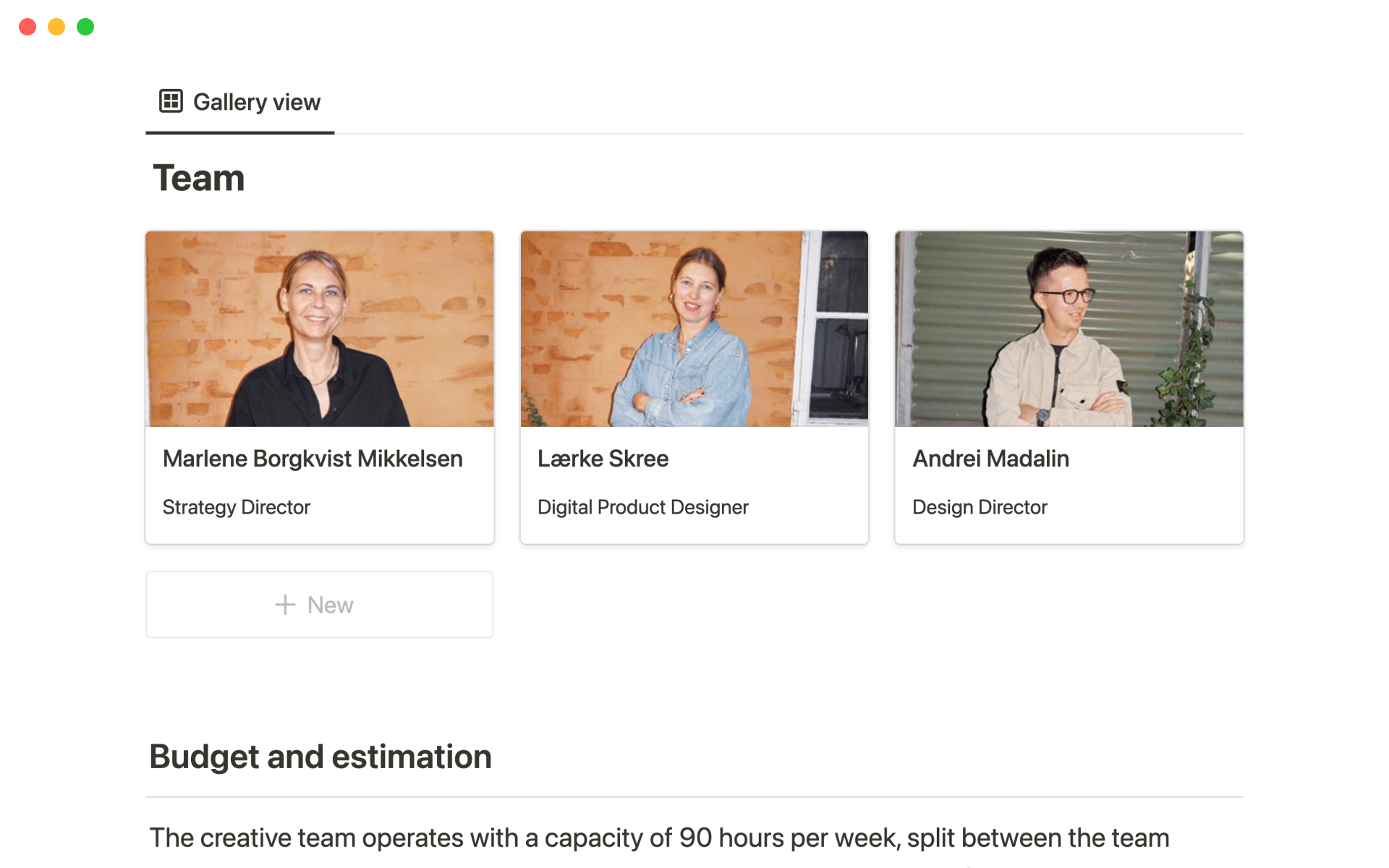This screenshot has width=1389, height=868.
Task: Close the window with the red button
Action: click(x=27, y=27)
